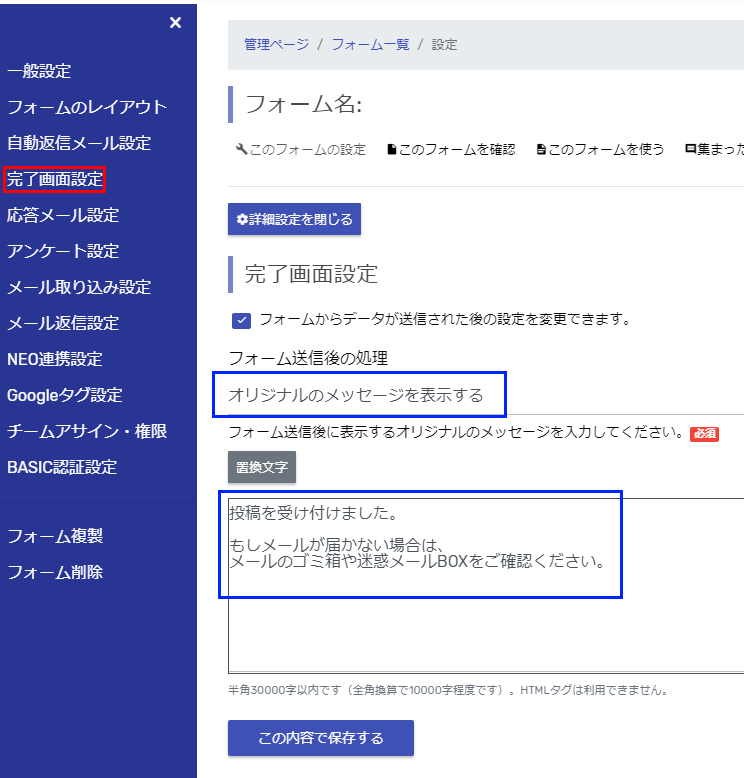Choose フォーム削除 in the sidebar
This screenshot has height=778, width=744.
[x=55, y=573]
